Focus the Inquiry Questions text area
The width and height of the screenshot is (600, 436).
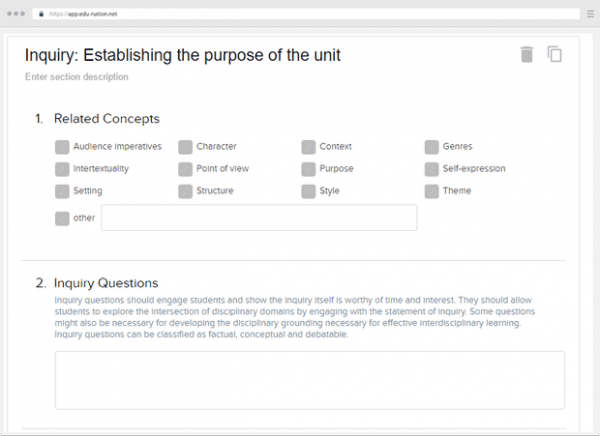coord(309,379)
